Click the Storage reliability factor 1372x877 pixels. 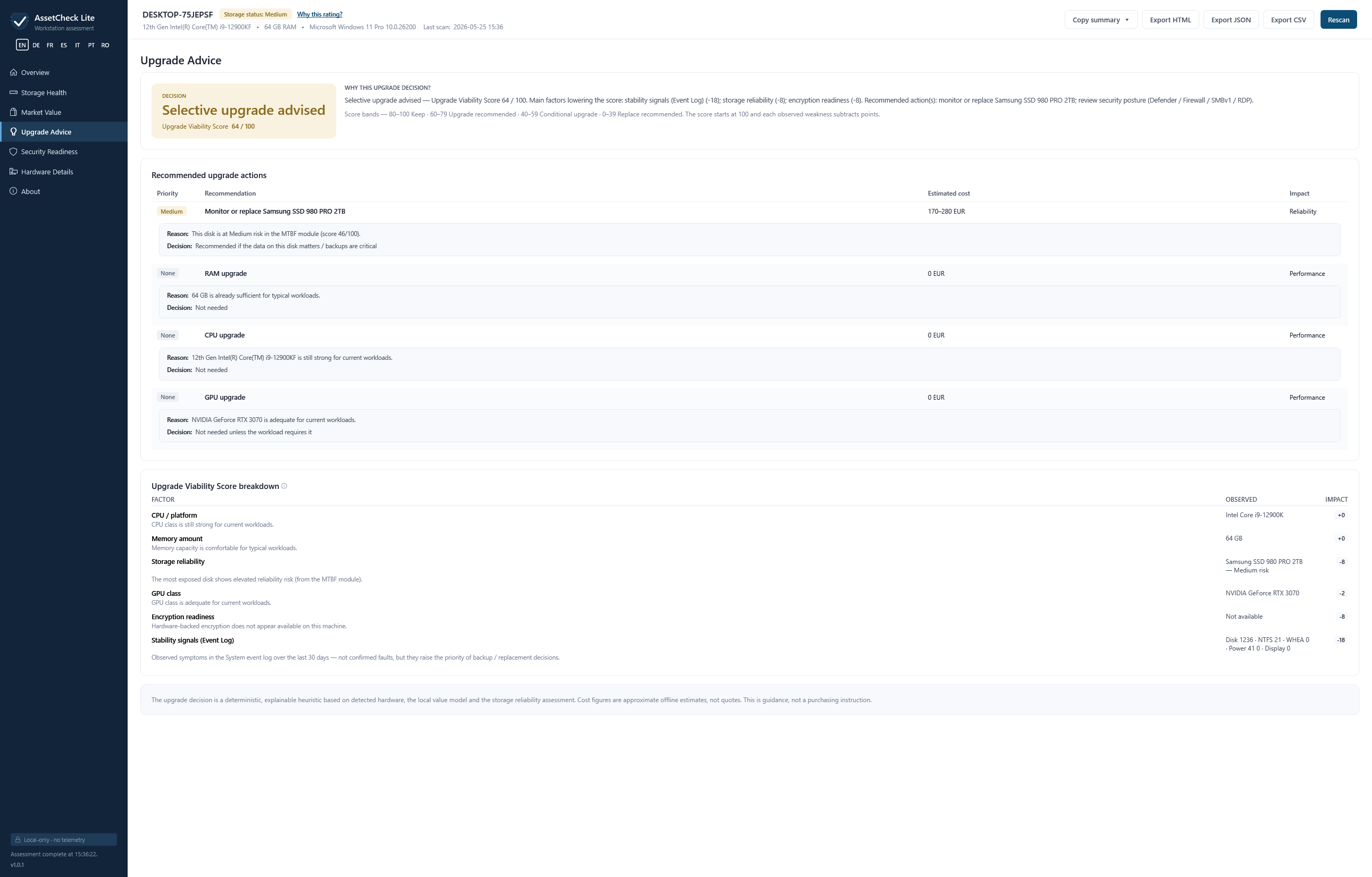click(x=178, y=561)
